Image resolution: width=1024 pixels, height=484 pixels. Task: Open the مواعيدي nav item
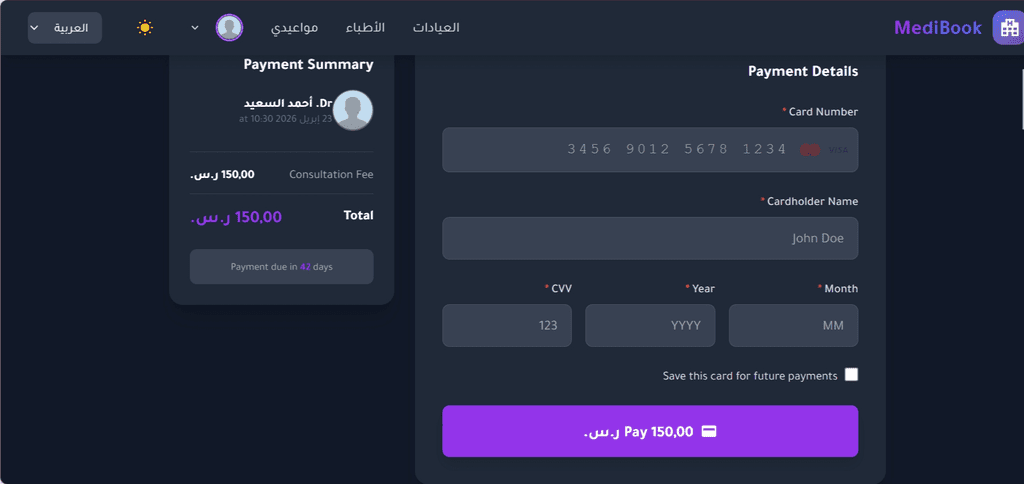click(295, 28)
